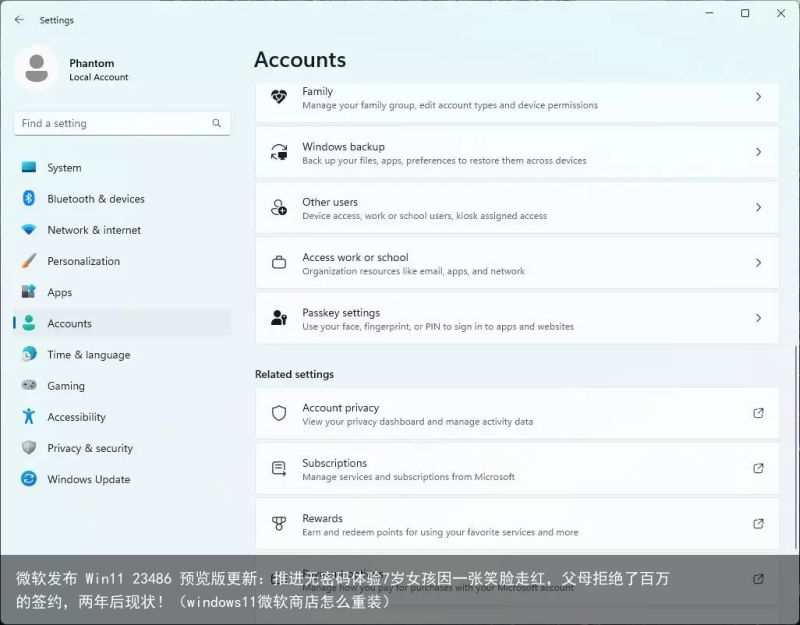The height and width of the screenshot is (625, 800).
Task: Expand the Family chevron
Action: click(759, 97)
